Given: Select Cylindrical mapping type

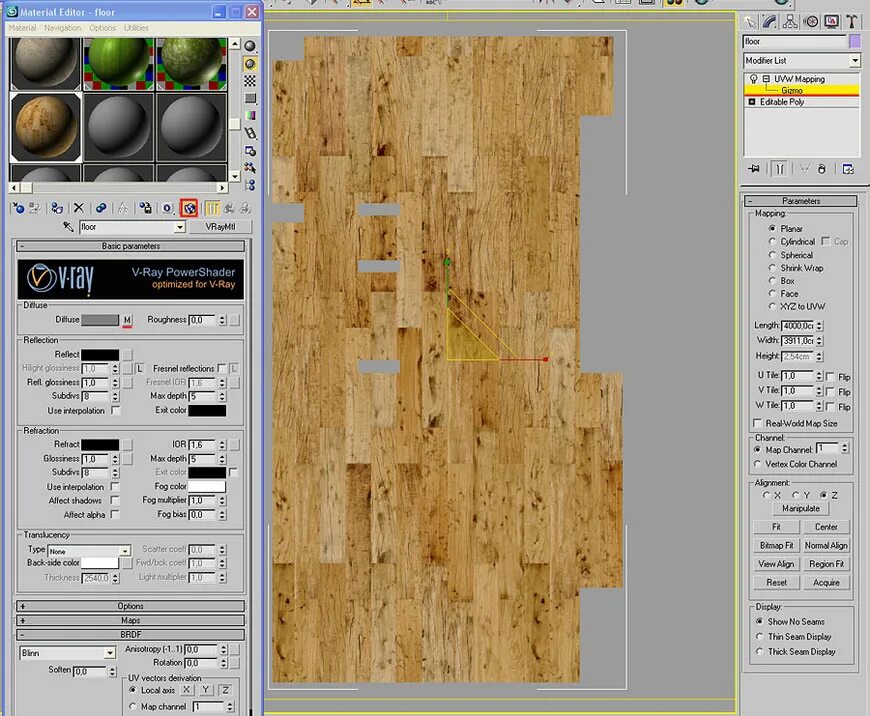Looking at the screenshot, I should (x=772, y=241).
